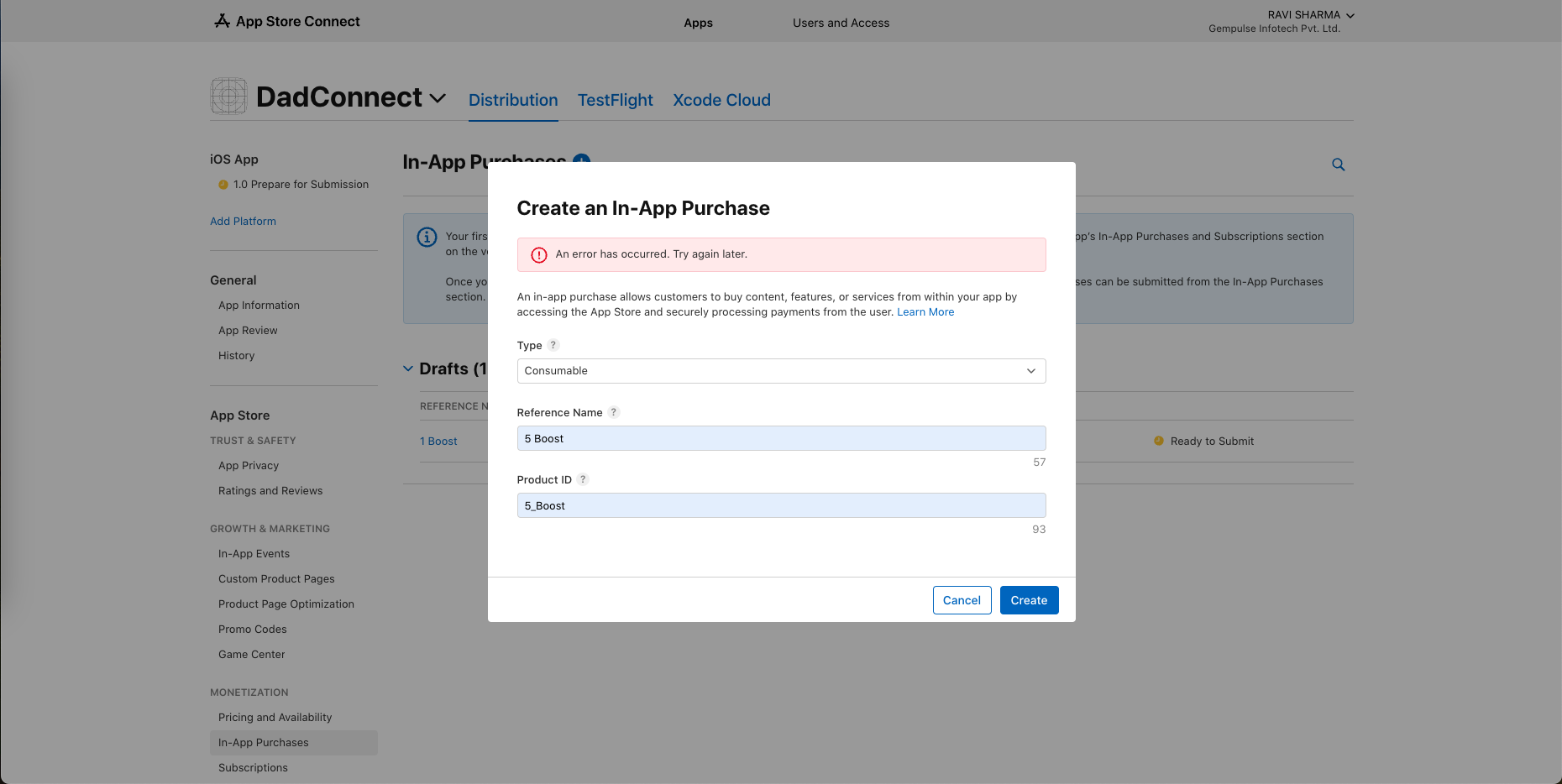Open App Review in sidebar

(x=248, y=331)
